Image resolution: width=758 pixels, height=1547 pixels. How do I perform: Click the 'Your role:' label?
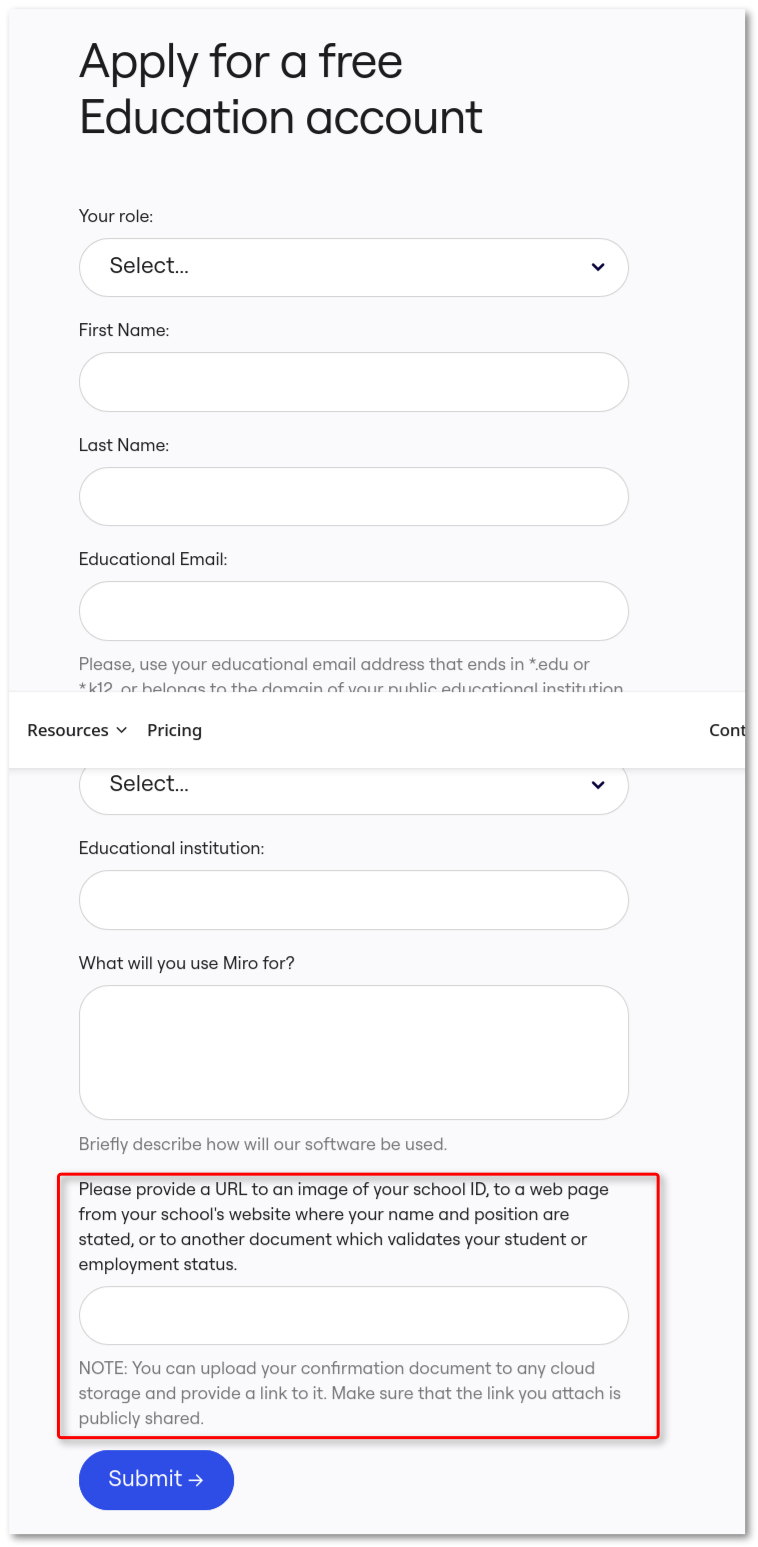coord(116,216)
